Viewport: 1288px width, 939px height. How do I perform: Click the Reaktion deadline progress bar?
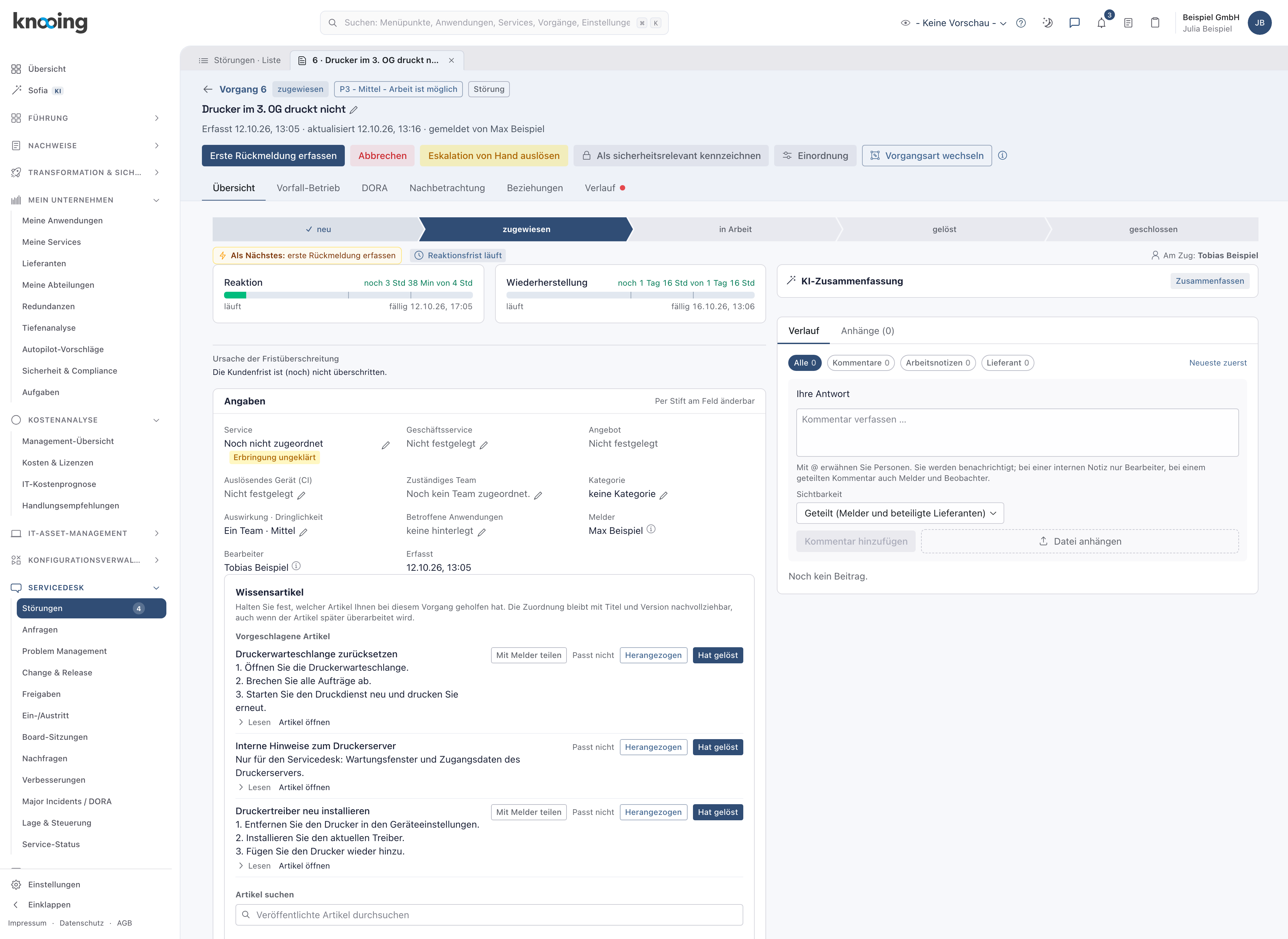tap(348, 295)
